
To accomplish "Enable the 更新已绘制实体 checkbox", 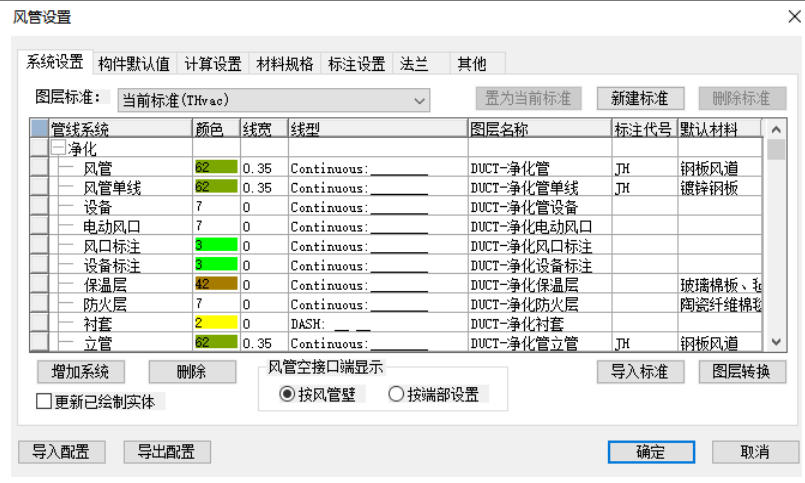I will coord(44,401).
